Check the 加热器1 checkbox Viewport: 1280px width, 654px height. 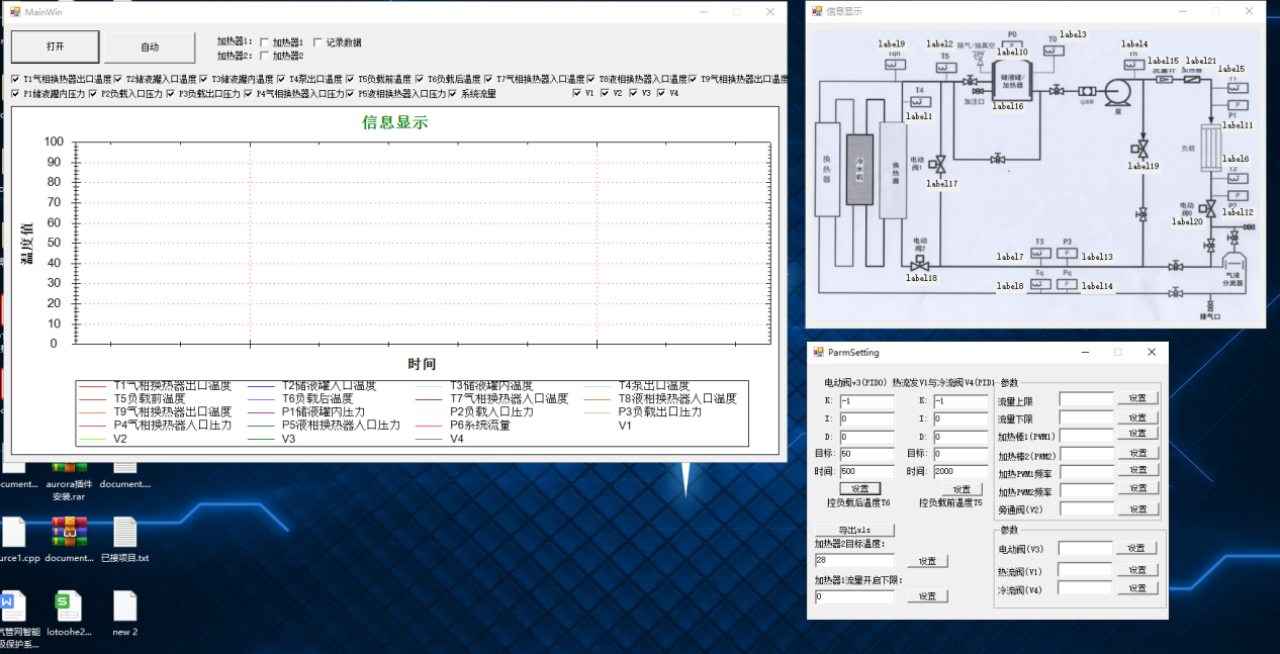point(264,43)
